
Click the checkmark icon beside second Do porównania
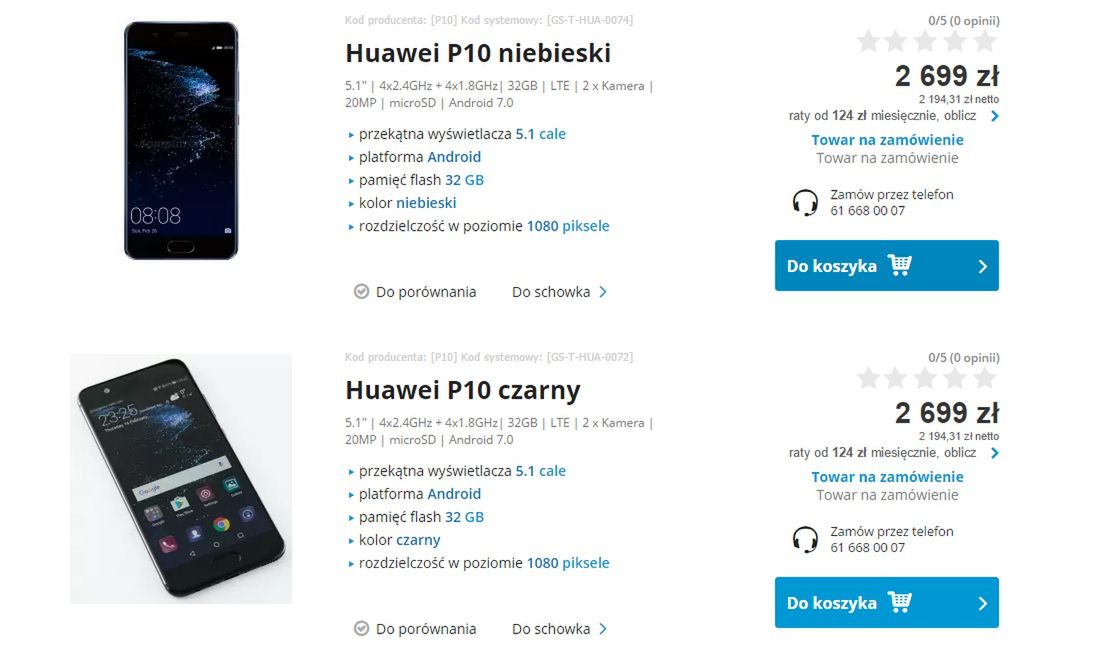[x=361, y=628]
